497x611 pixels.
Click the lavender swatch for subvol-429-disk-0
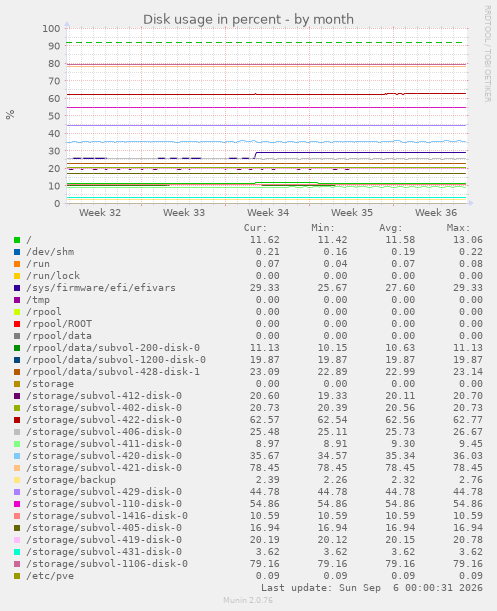[x=17, y=492]
